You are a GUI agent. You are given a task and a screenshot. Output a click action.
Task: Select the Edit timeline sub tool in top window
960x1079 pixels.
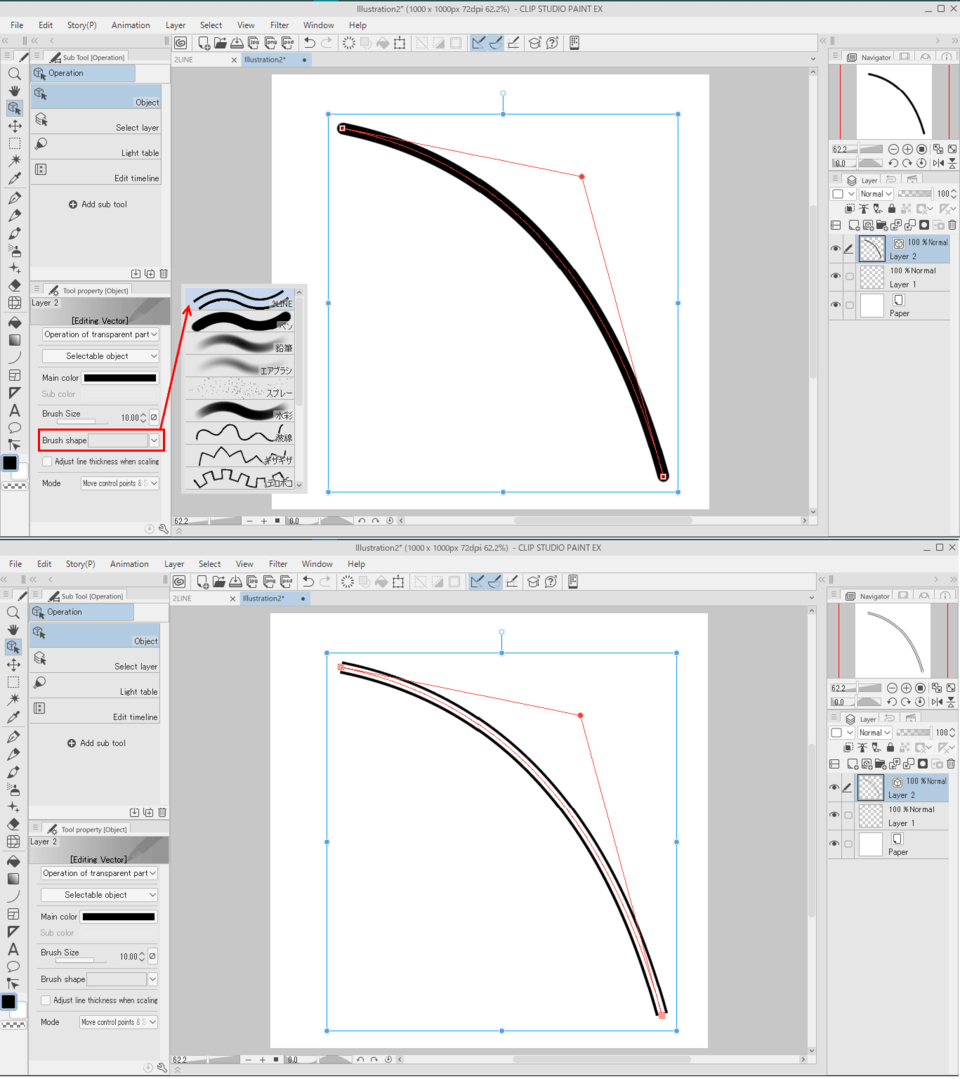[96, 172]
